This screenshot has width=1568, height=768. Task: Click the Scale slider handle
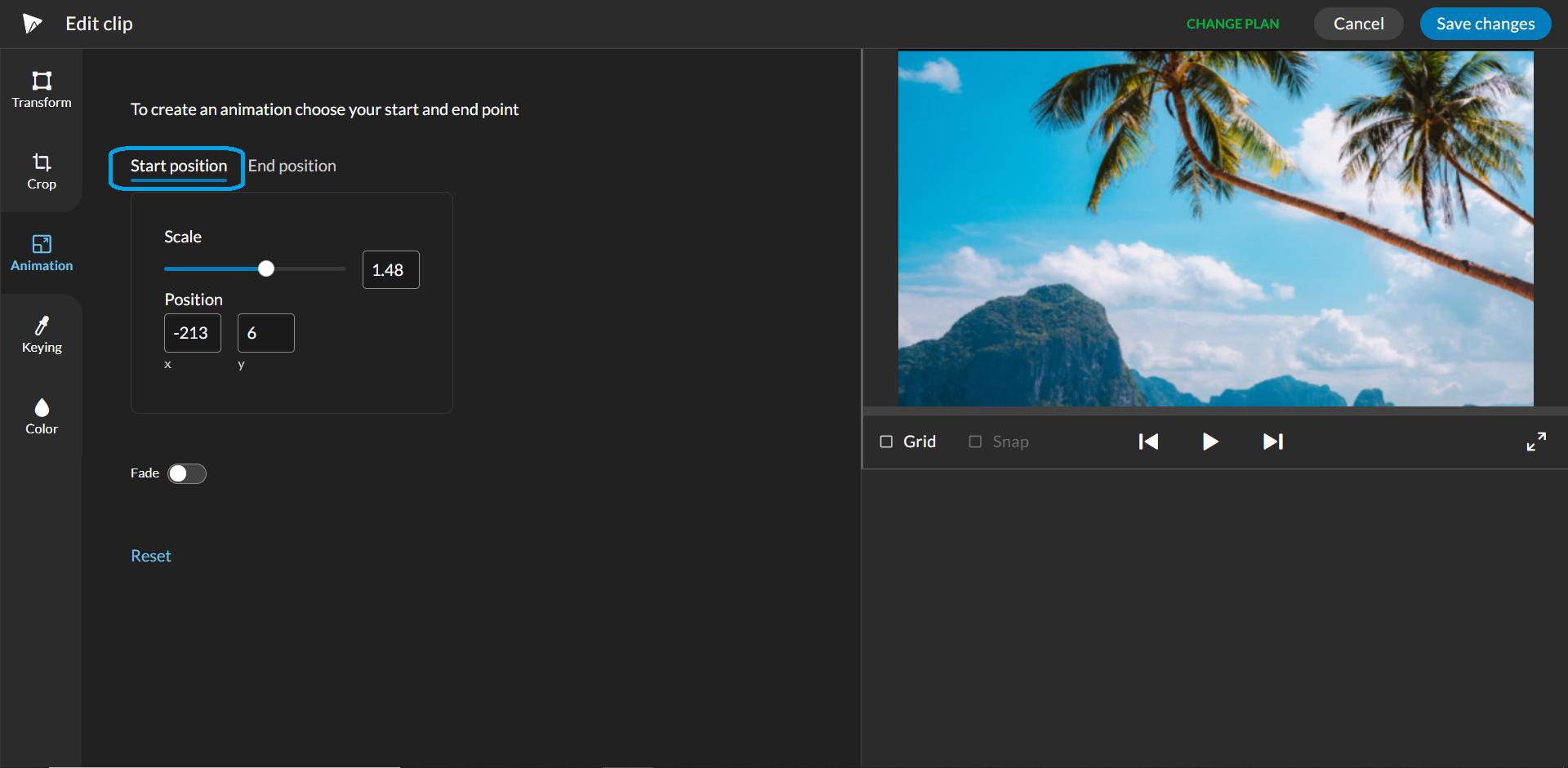point(266,269)
